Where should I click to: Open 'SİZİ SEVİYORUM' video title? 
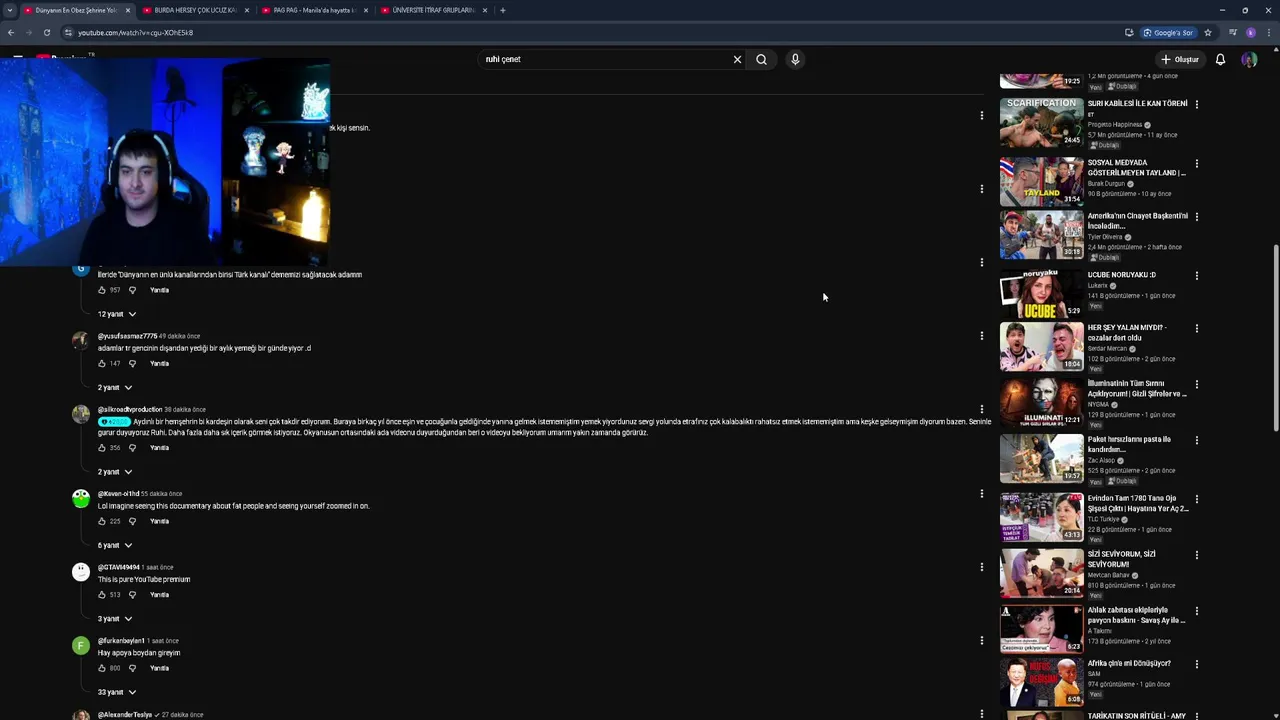[x=1122, y=559]
